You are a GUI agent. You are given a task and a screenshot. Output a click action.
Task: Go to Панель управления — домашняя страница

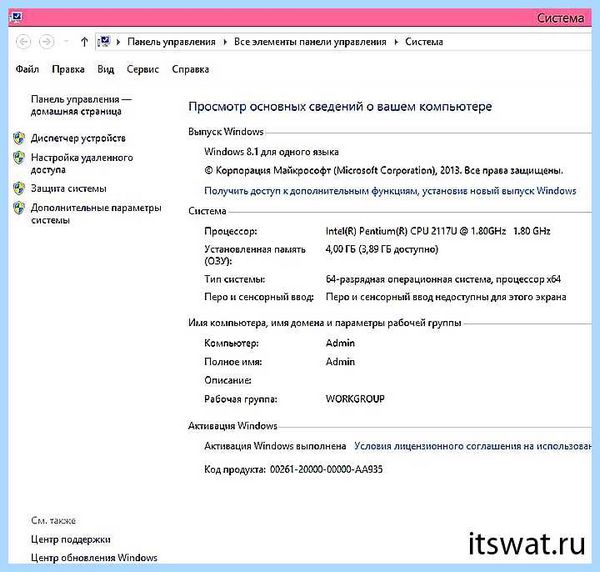(x=81, y=105)
